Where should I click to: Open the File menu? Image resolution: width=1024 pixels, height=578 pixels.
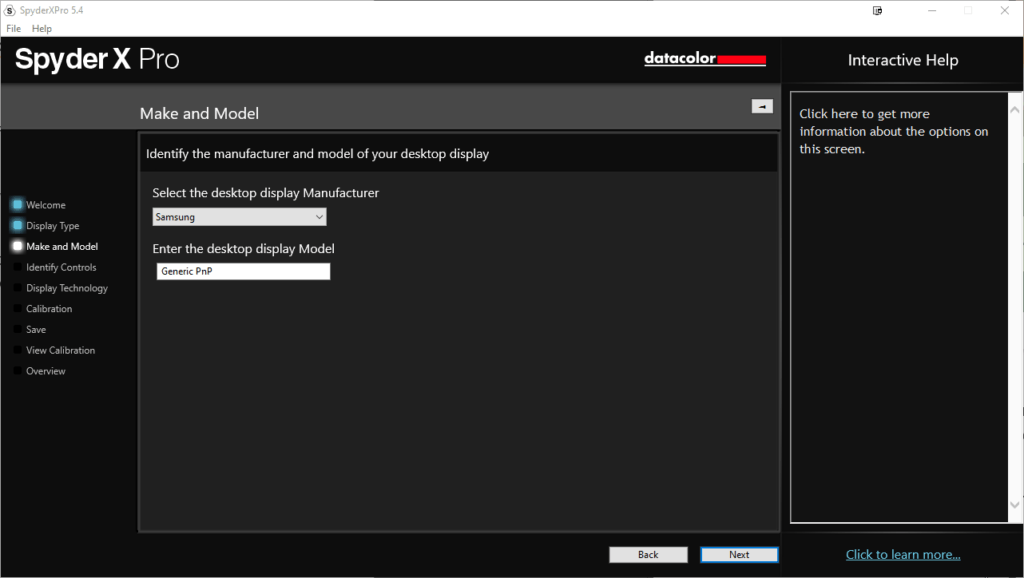13,29
